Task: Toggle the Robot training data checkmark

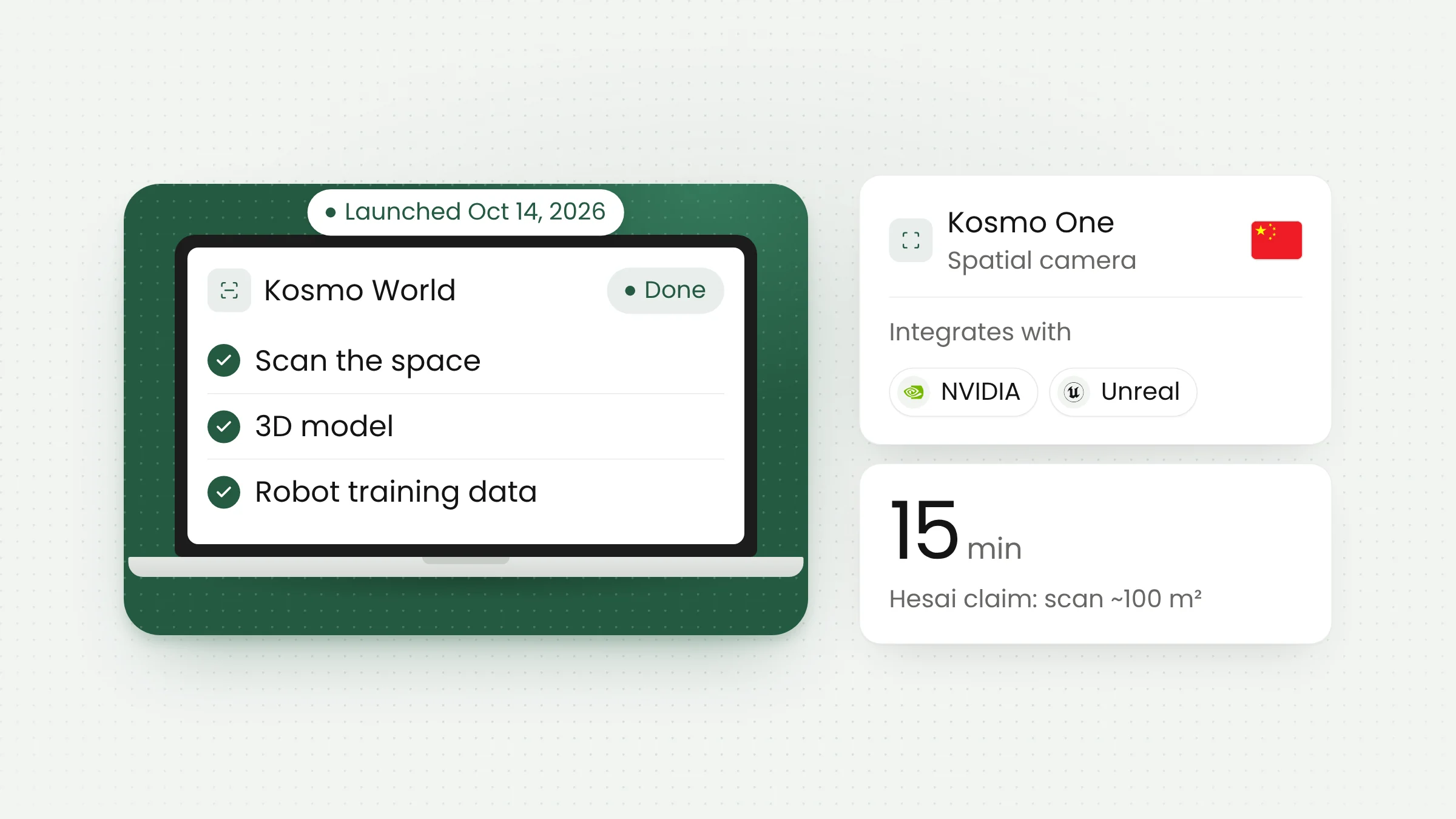Action: click(224, 492)
